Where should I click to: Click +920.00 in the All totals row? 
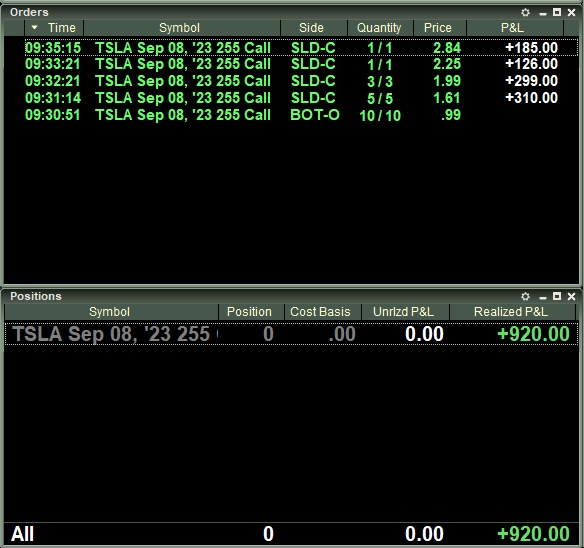[533, 534]
